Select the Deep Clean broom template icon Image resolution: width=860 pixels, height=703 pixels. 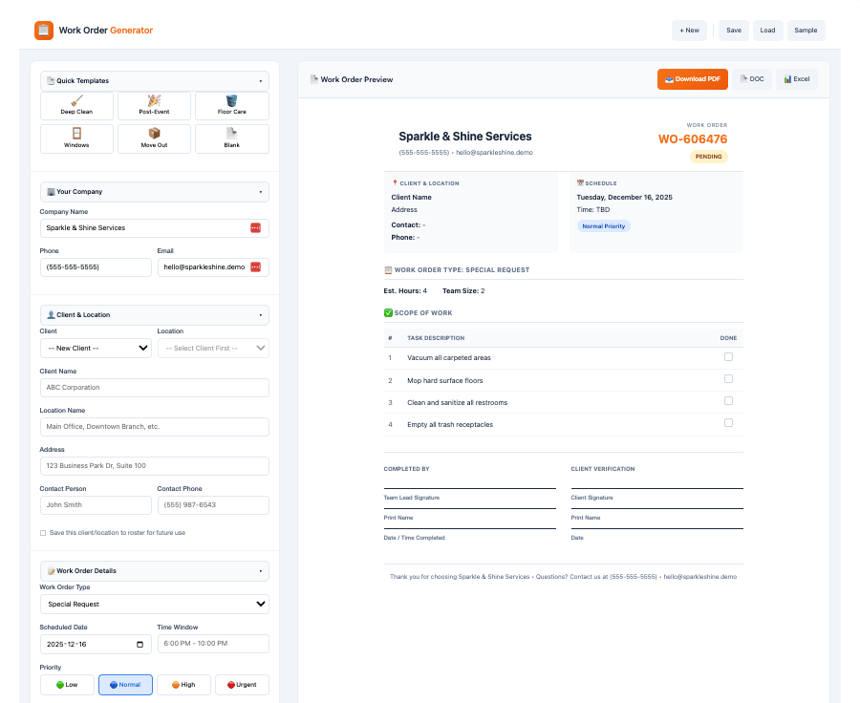[x=77, y=100]
